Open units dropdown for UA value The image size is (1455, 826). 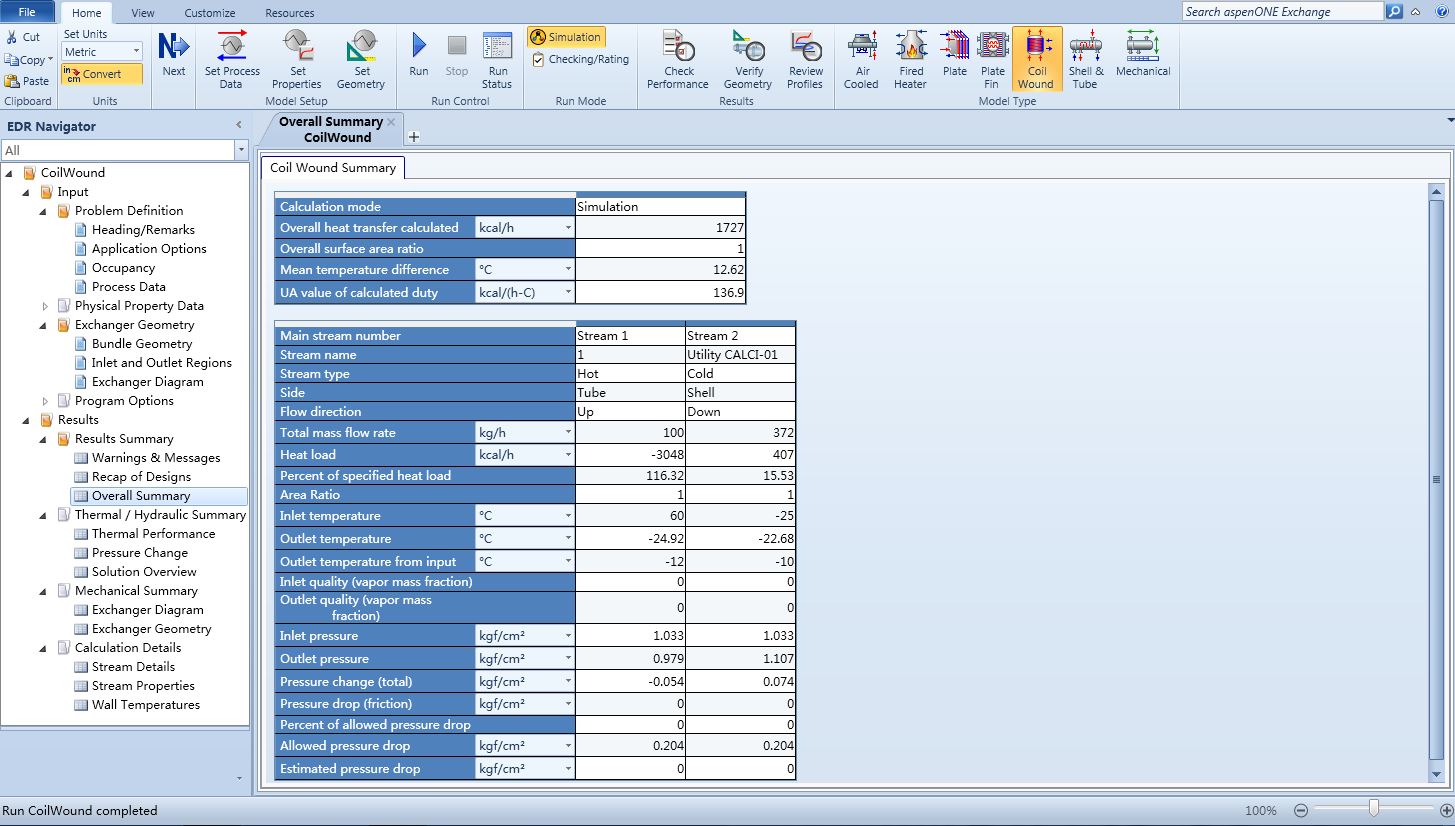tap(568, 293)
